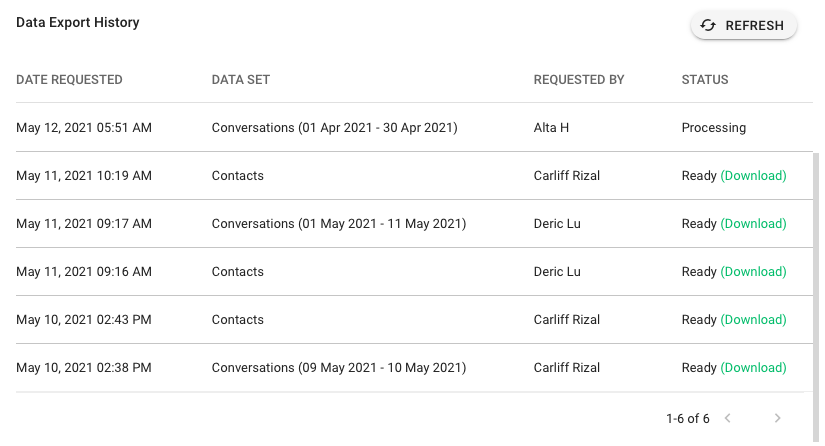Click the DATA SET column header

click(240, 79)
